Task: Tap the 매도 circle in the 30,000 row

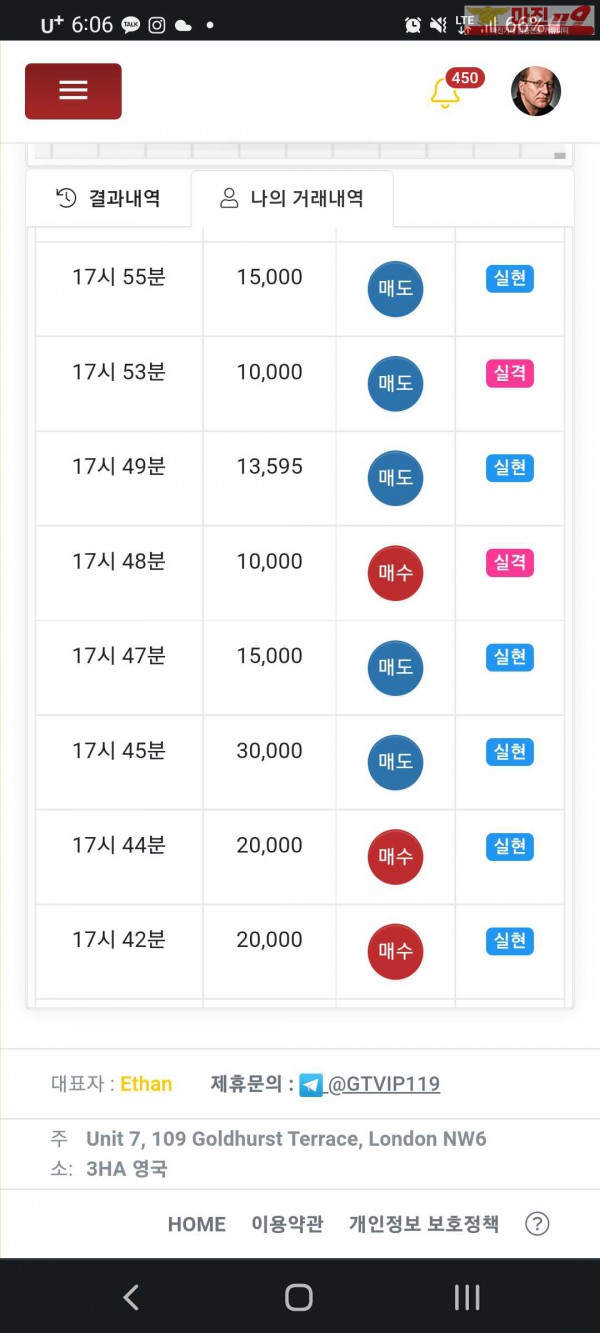Action: point(395,762)
